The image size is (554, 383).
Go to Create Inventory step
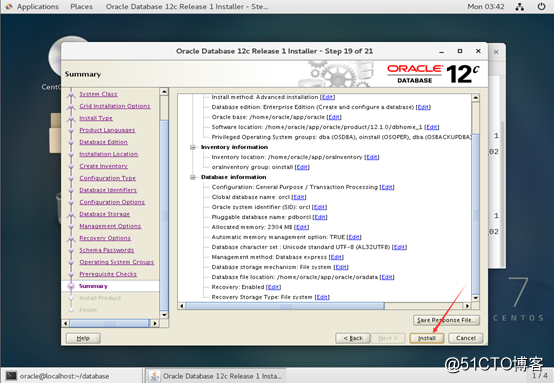pyautogui.click(x=104, y=166)
